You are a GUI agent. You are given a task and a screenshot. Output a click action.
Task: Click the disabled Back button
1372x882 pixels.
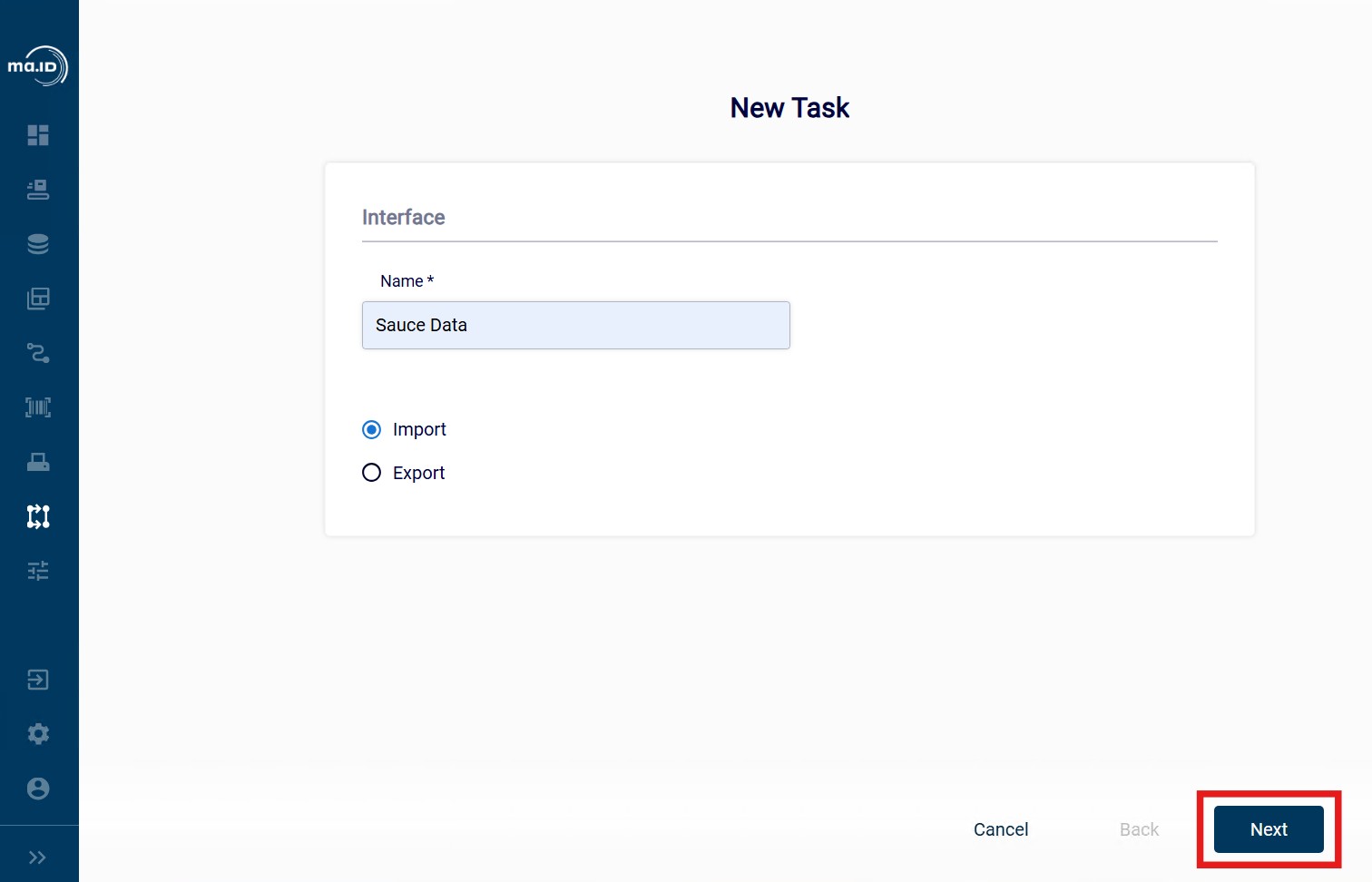[x=1139, y=829]
